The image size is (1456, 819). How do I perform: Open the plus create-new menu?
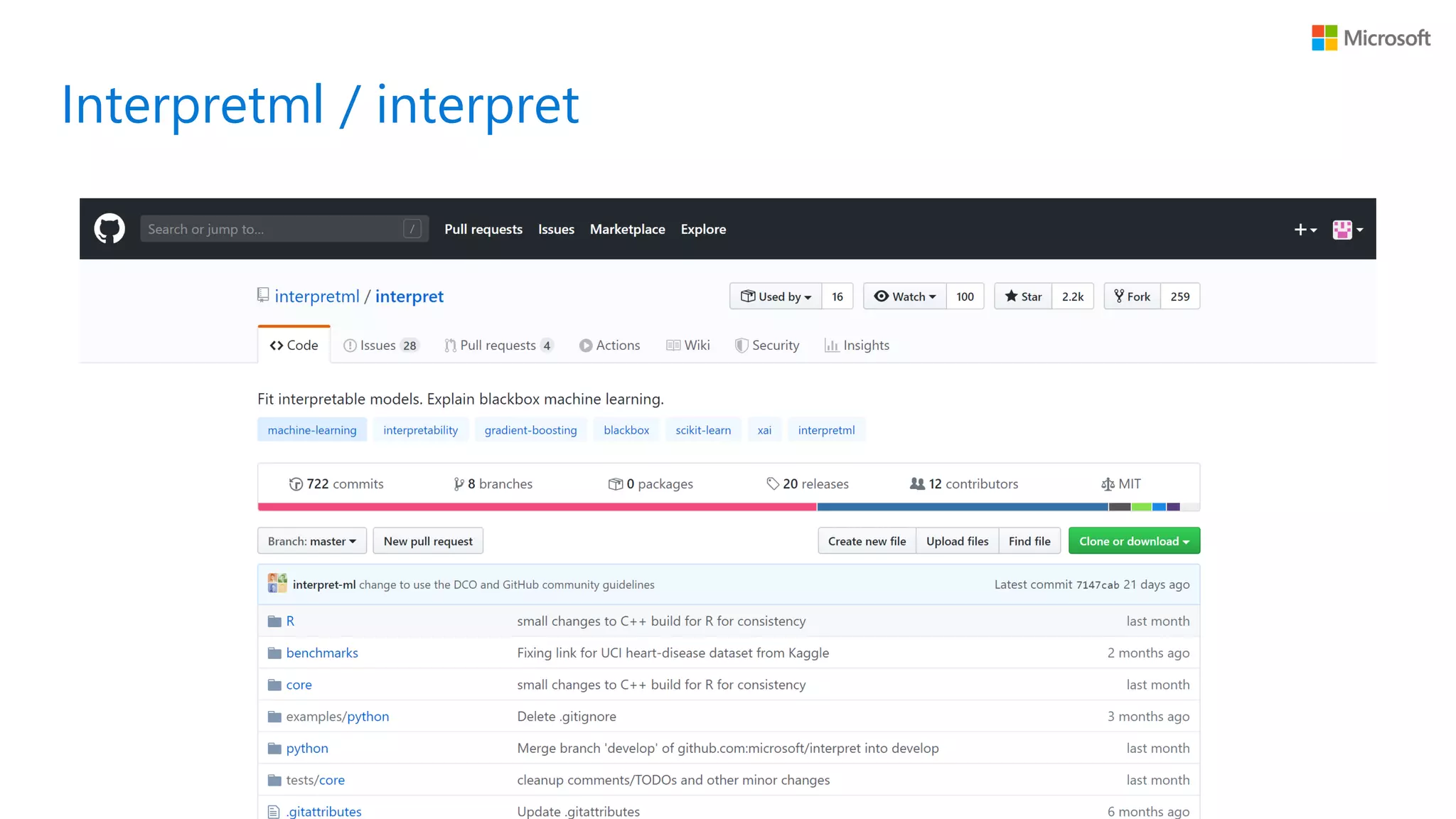click(x=1305, y=230)
